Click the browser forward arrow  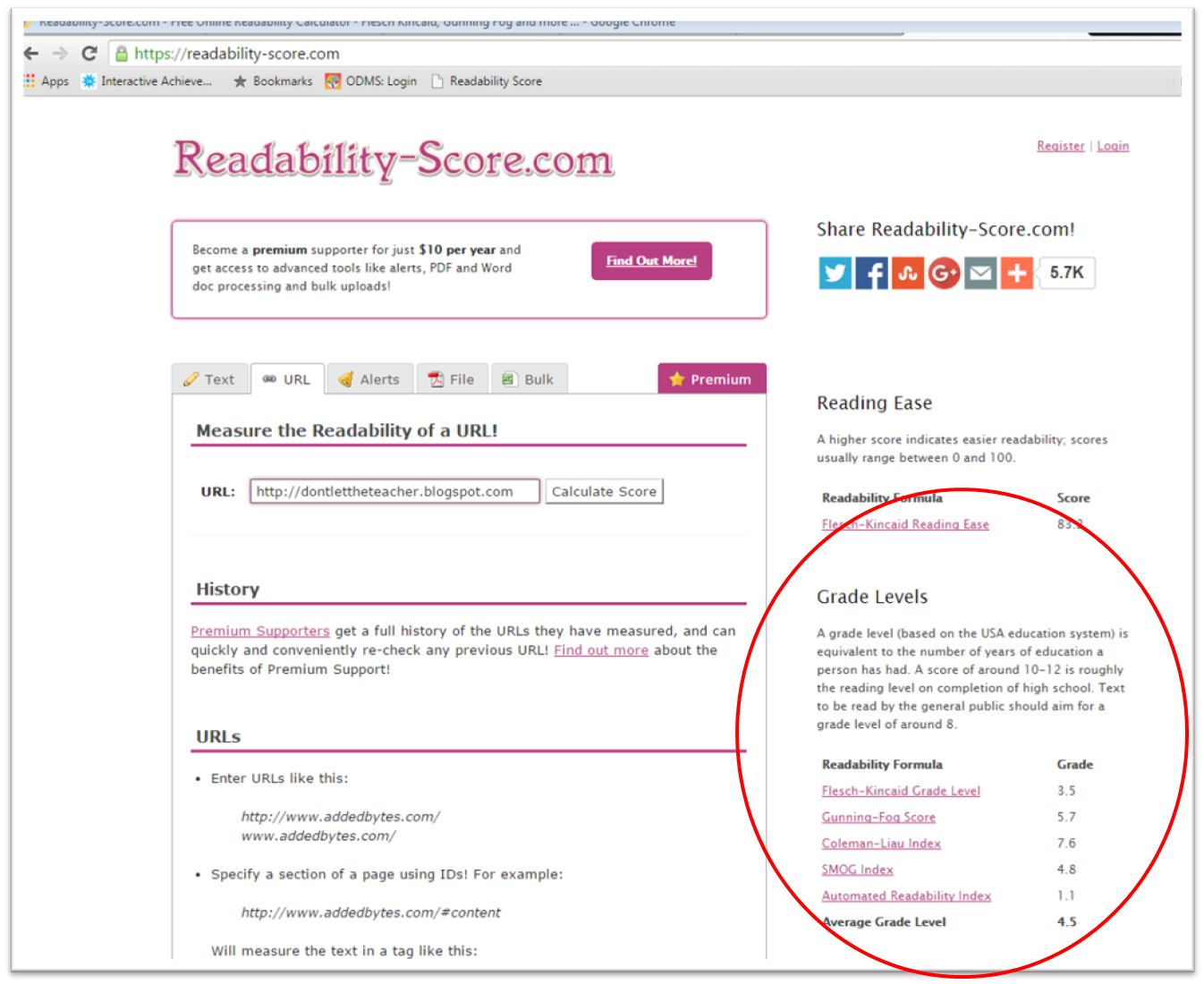point(60,54)
